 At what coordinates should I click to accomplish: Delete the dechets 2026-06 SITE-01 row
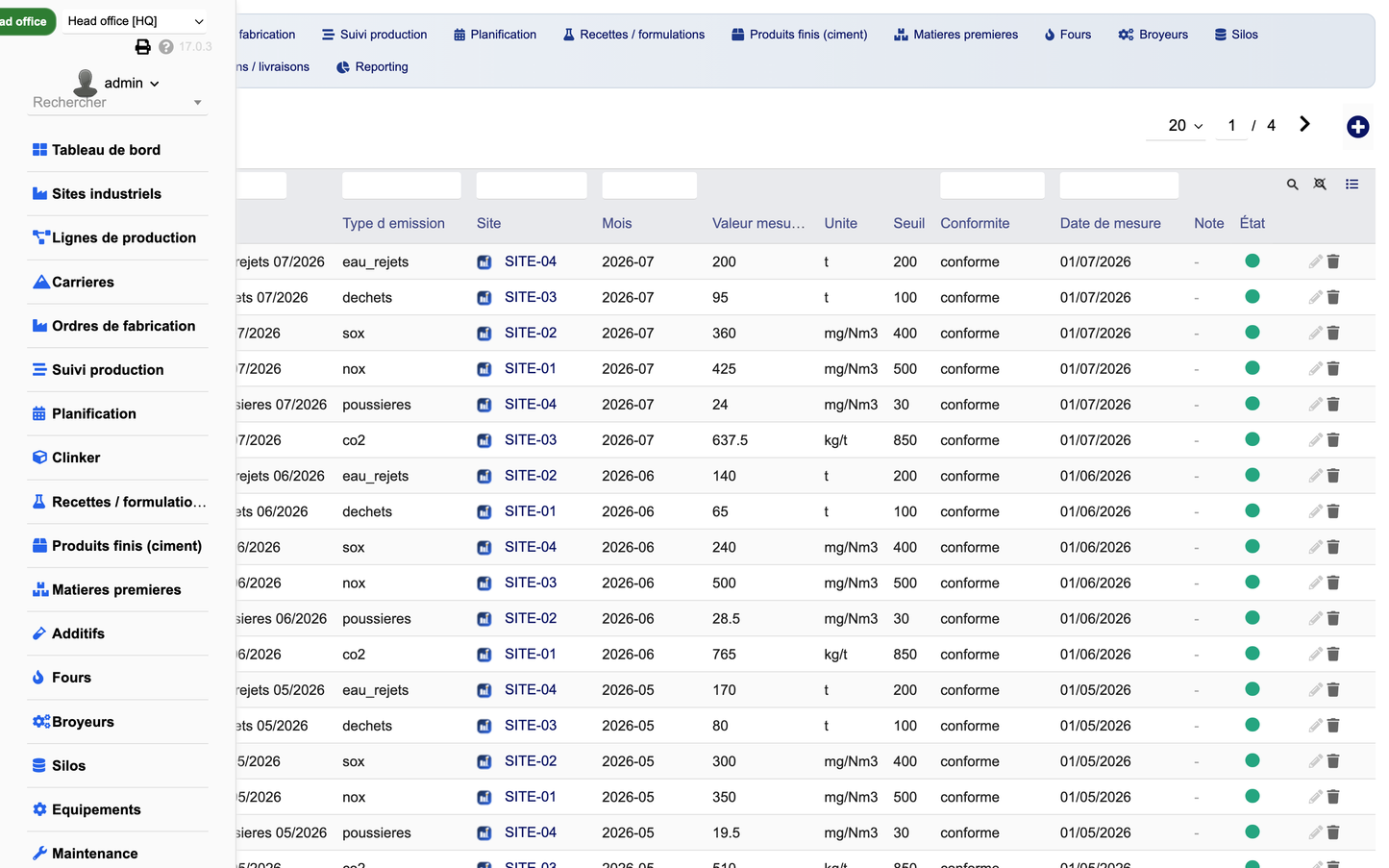(x=1333, y=510)
